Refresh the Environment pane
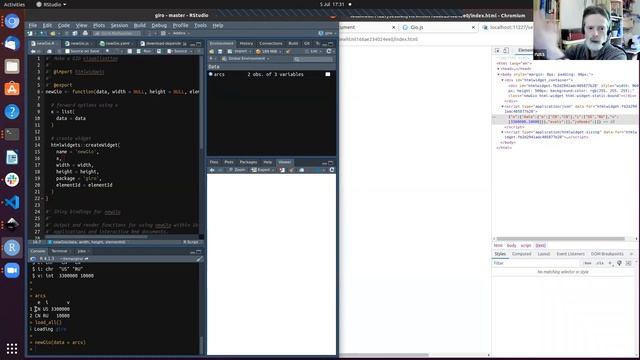The image size is (640, 360). tap(329, 51)
